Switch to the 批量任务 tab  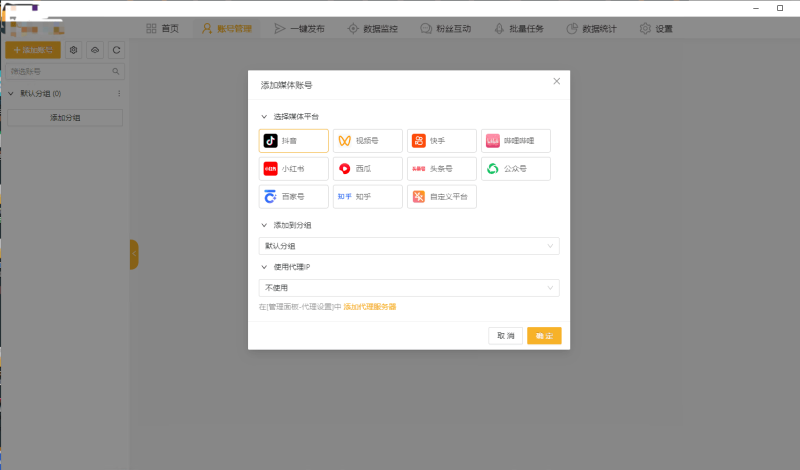[519, 29]
